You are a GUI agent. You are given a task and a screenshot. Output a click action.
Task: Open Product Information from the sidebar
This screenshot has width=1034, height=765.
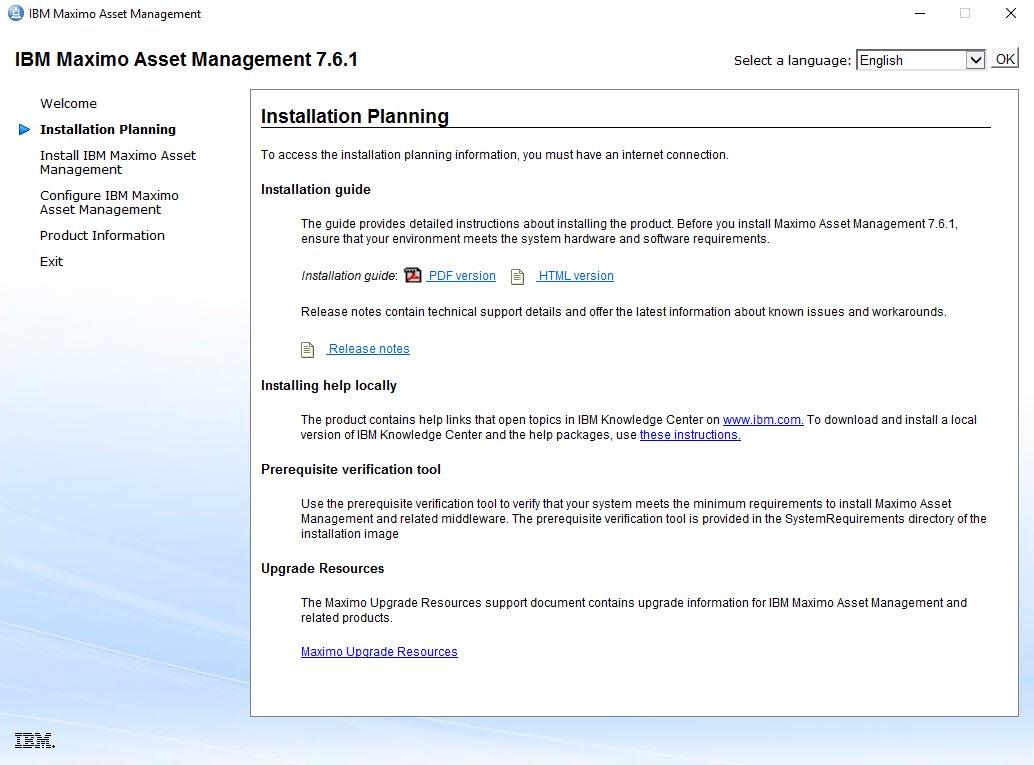point(102,235)
